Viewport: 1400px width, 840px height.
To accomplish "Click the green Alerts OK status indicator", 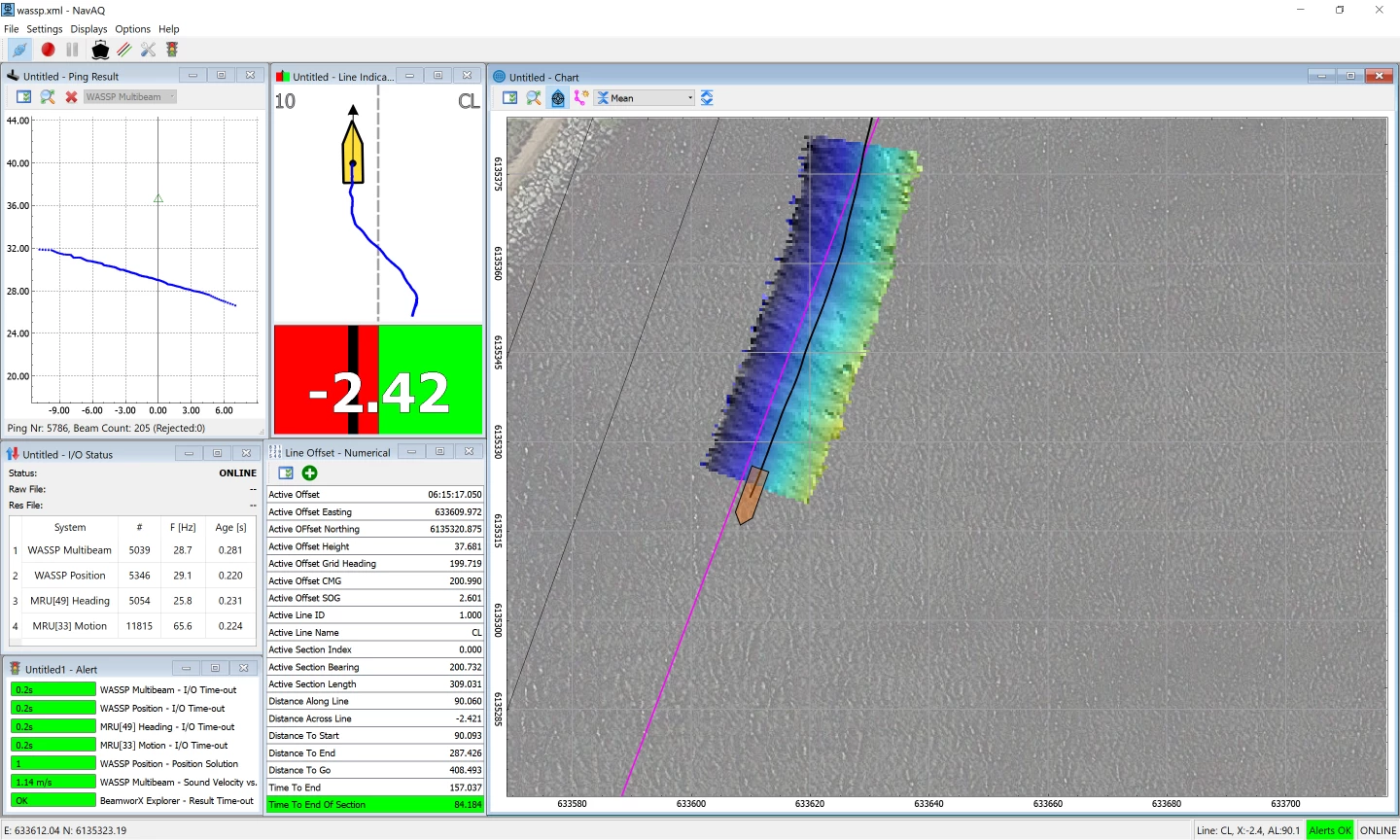I will [x=1330, y=830].
